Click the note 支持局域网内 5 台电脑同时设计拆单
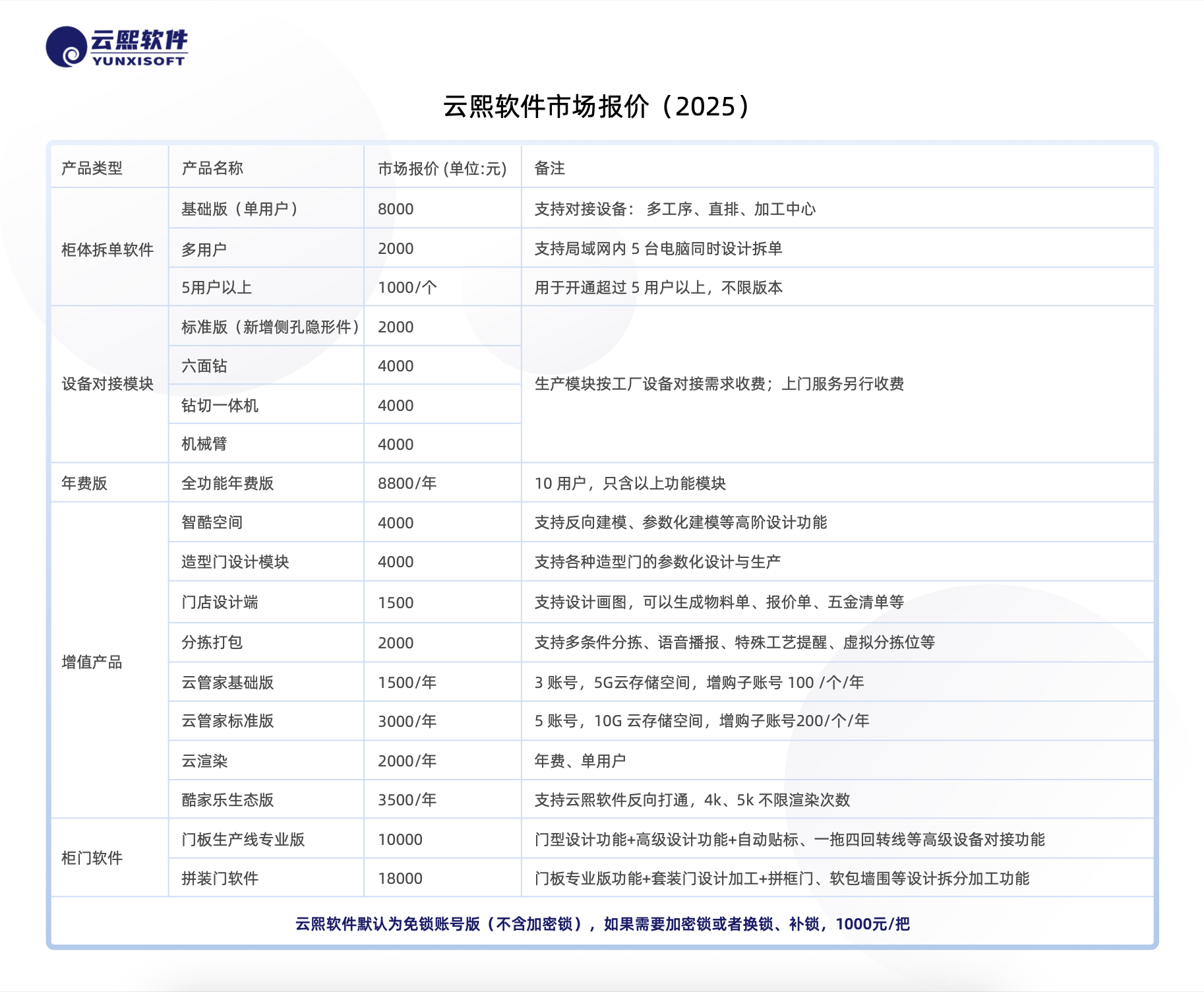 click(658, 249)
